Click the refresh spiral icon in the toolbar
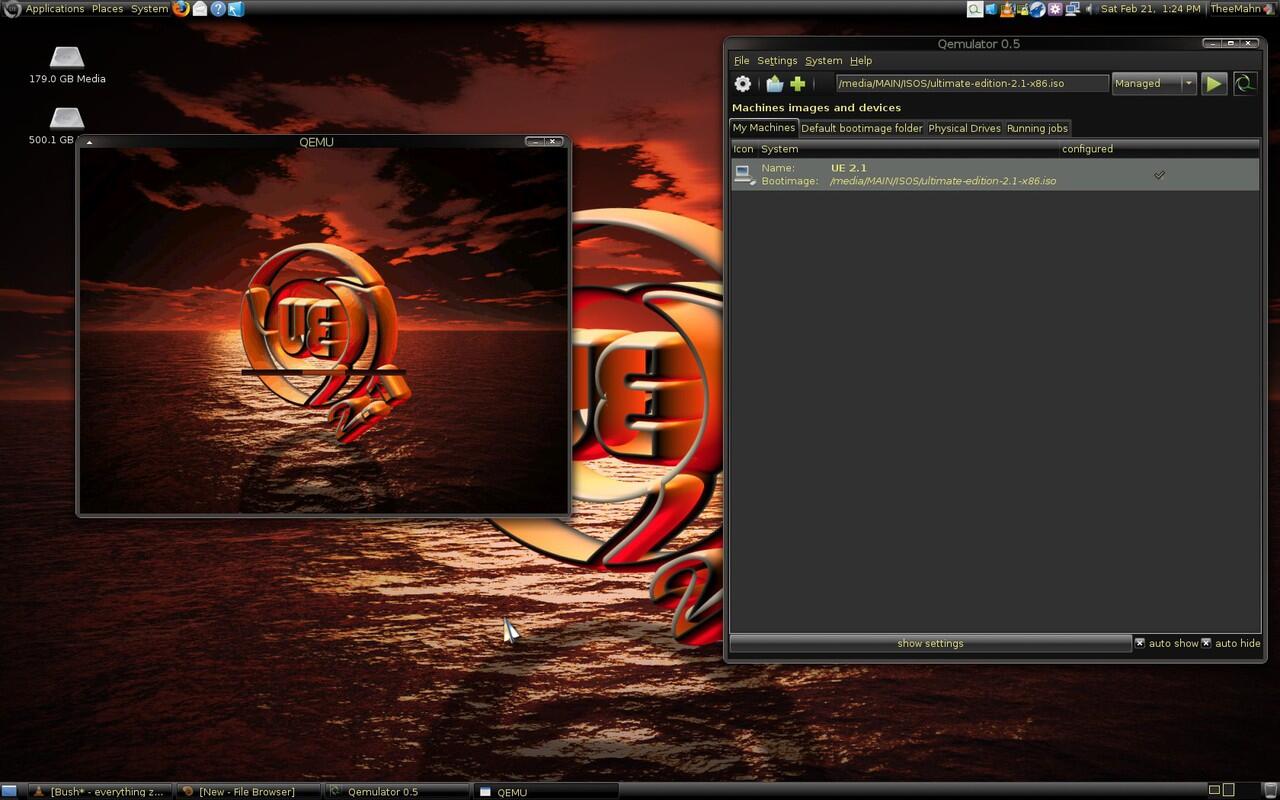 (x=1245, y=83)
